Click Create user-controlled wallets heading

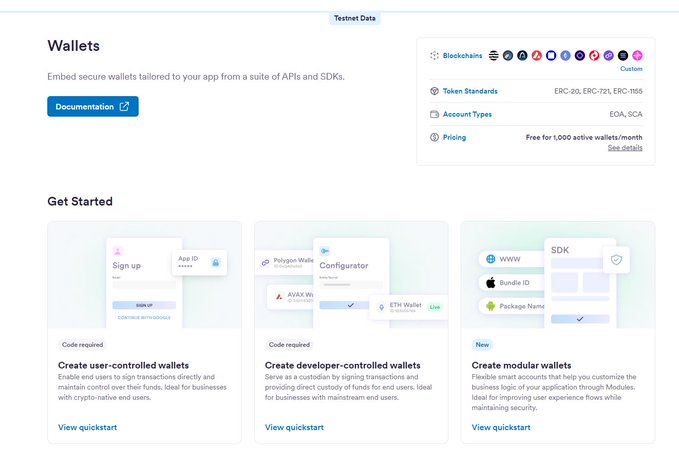coord(123,365)
